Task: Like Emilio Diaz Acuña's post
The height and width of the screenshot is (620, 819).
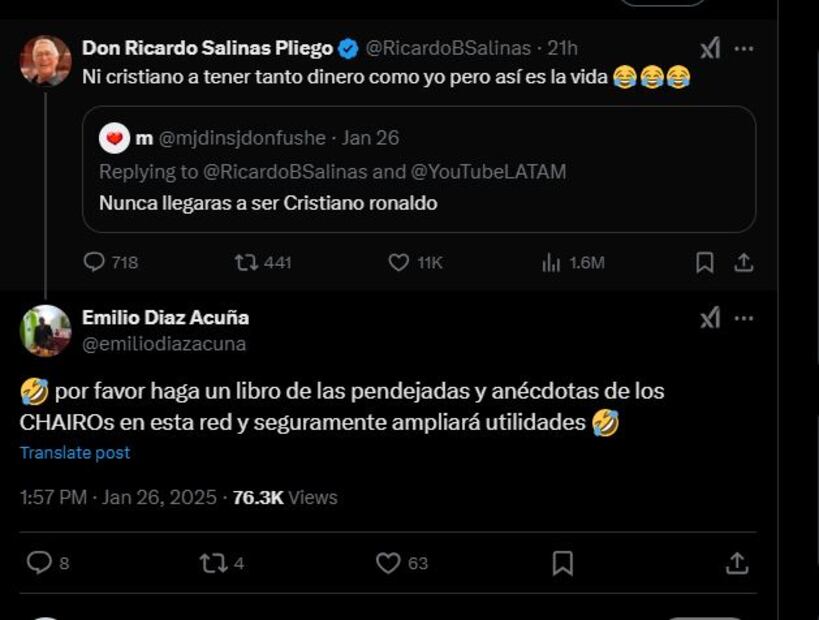Action: (x=388, y=563)
